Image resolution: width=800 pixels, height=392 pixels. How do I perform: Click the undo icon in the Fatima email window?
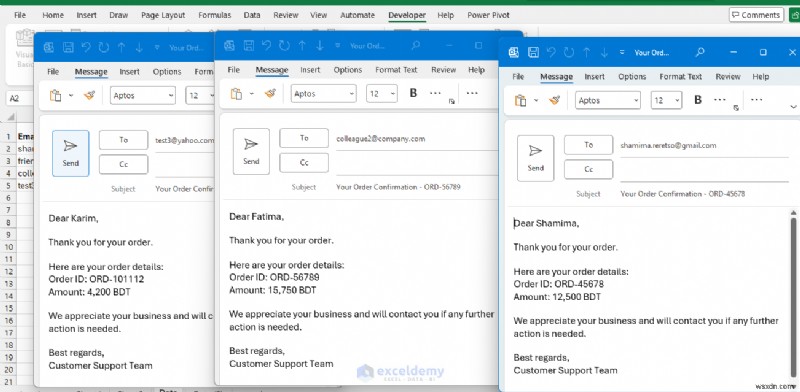(x=266, y=45)
